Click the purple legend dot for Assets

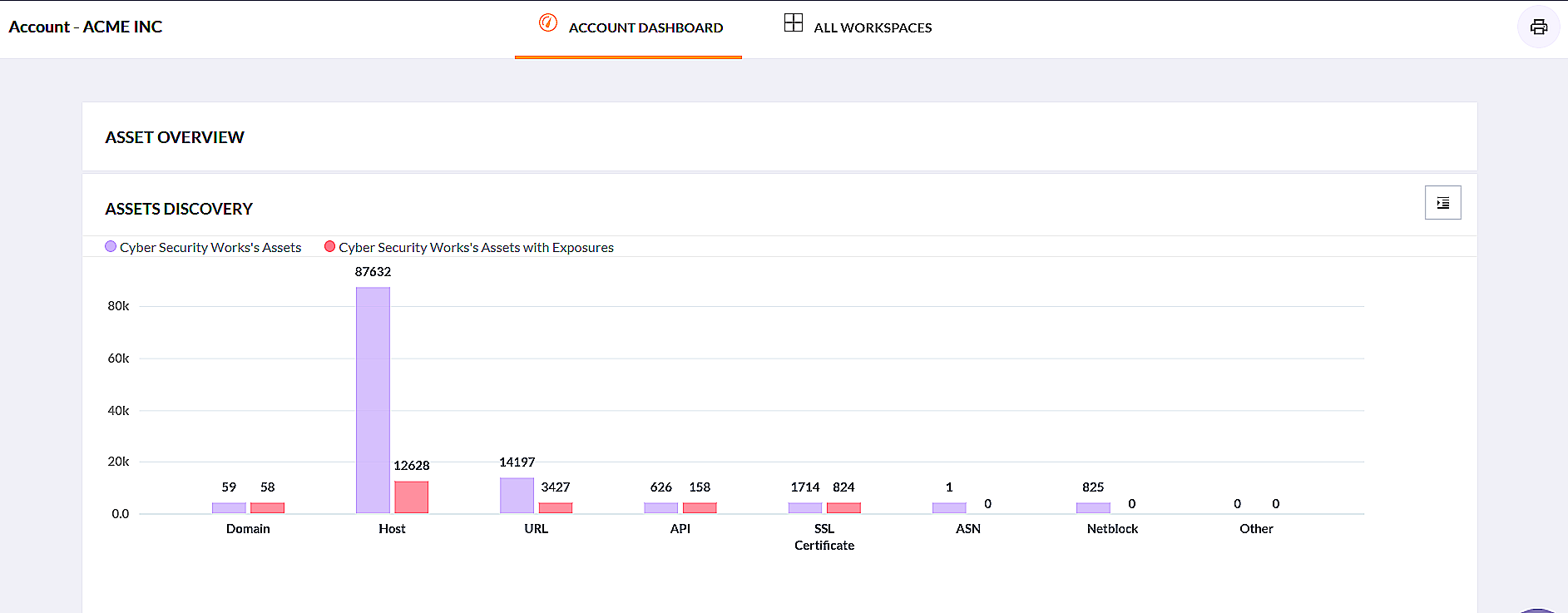(x=111, y=246)
